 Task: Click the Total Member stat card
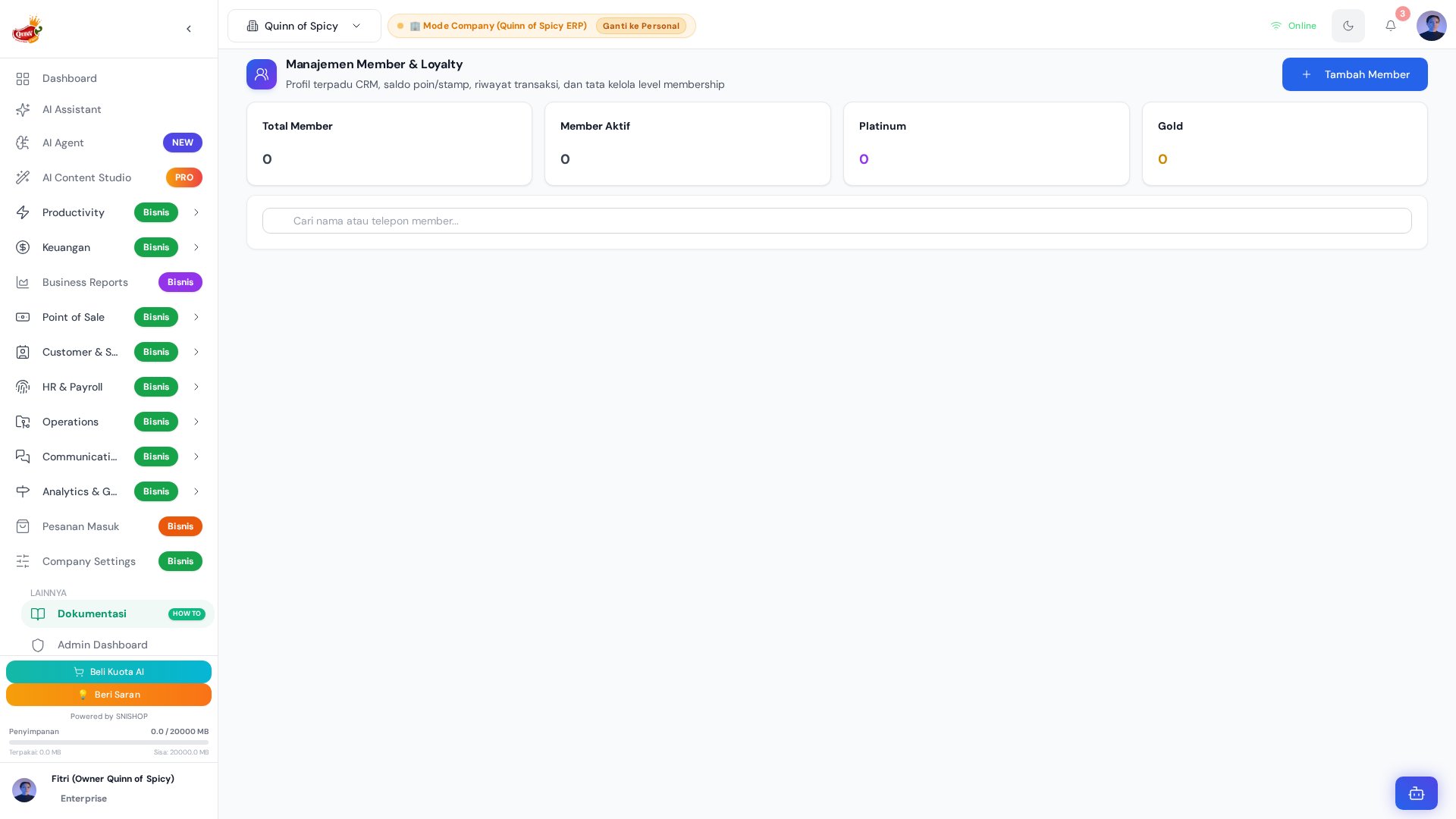tap(389, 144)
